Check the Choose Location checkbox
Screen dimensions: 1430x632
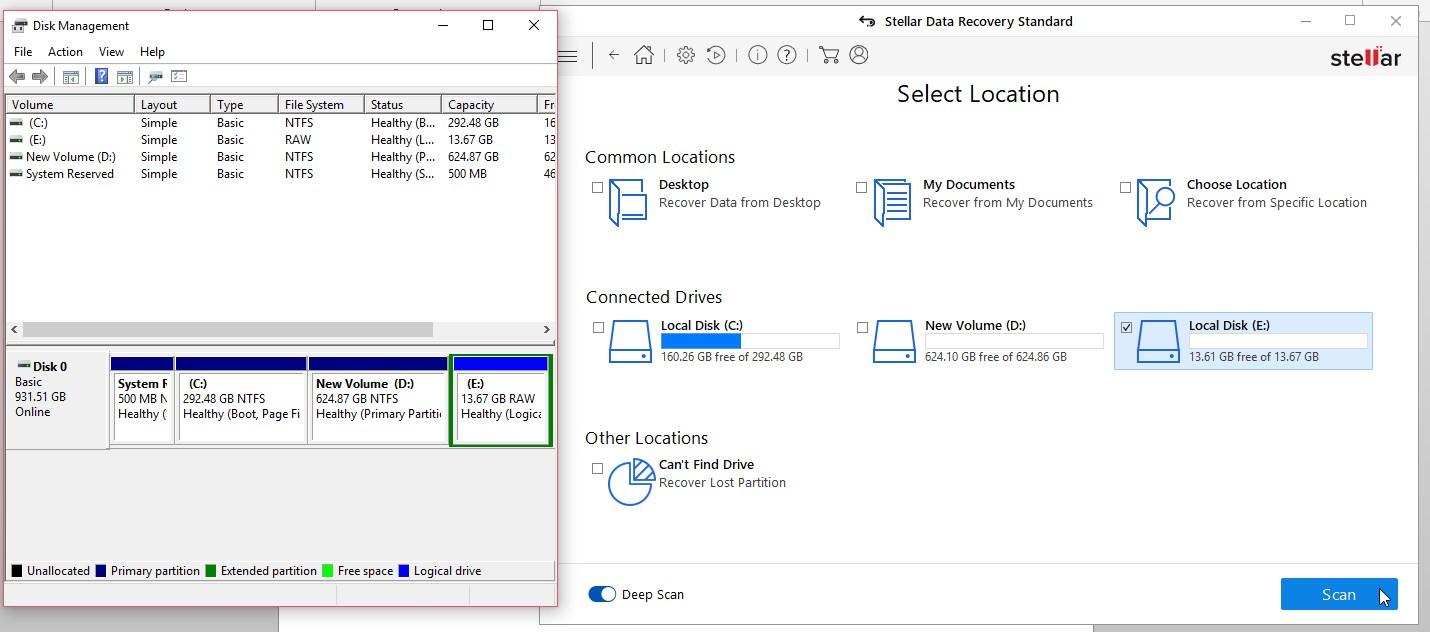(x=1126, y=187)
